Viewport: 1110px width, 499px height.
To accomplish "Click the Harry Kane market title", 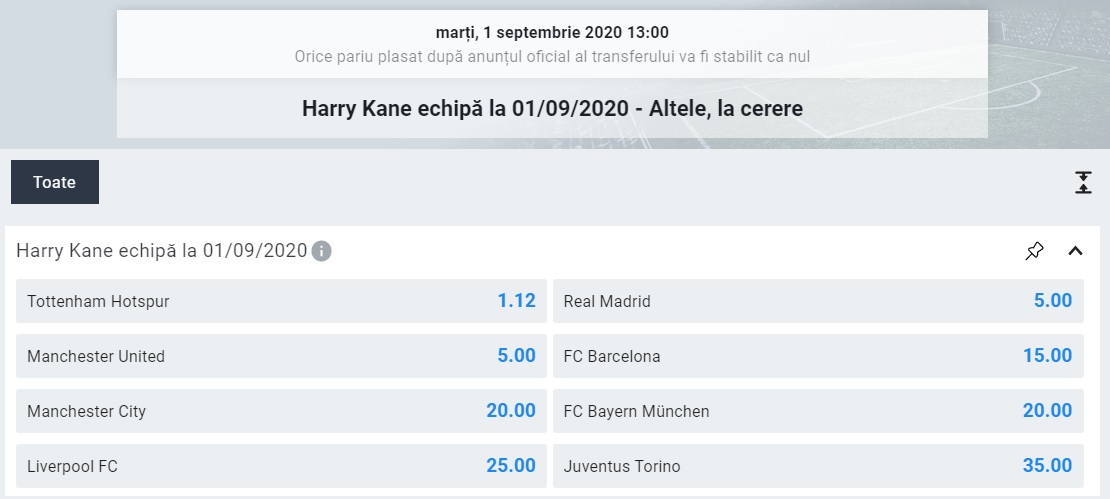I will pyautogui.click(x=161, y=251).
